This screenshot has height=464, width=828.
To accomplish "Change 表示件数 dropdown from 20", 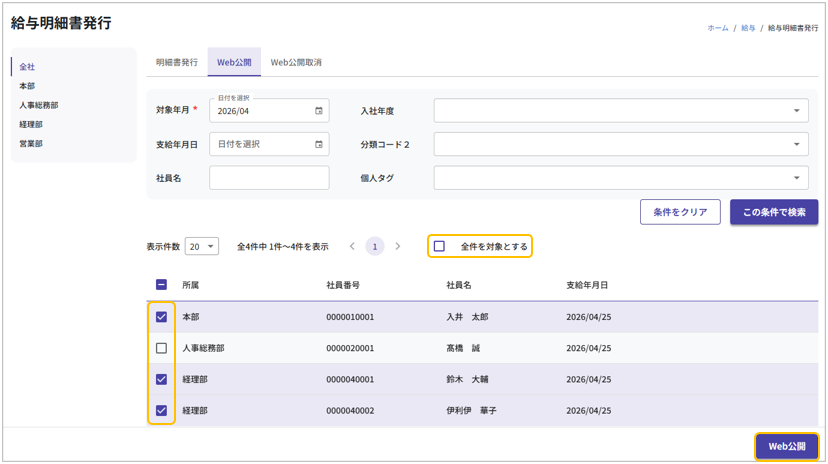I will pyautogui.click(x=202, y=246).
